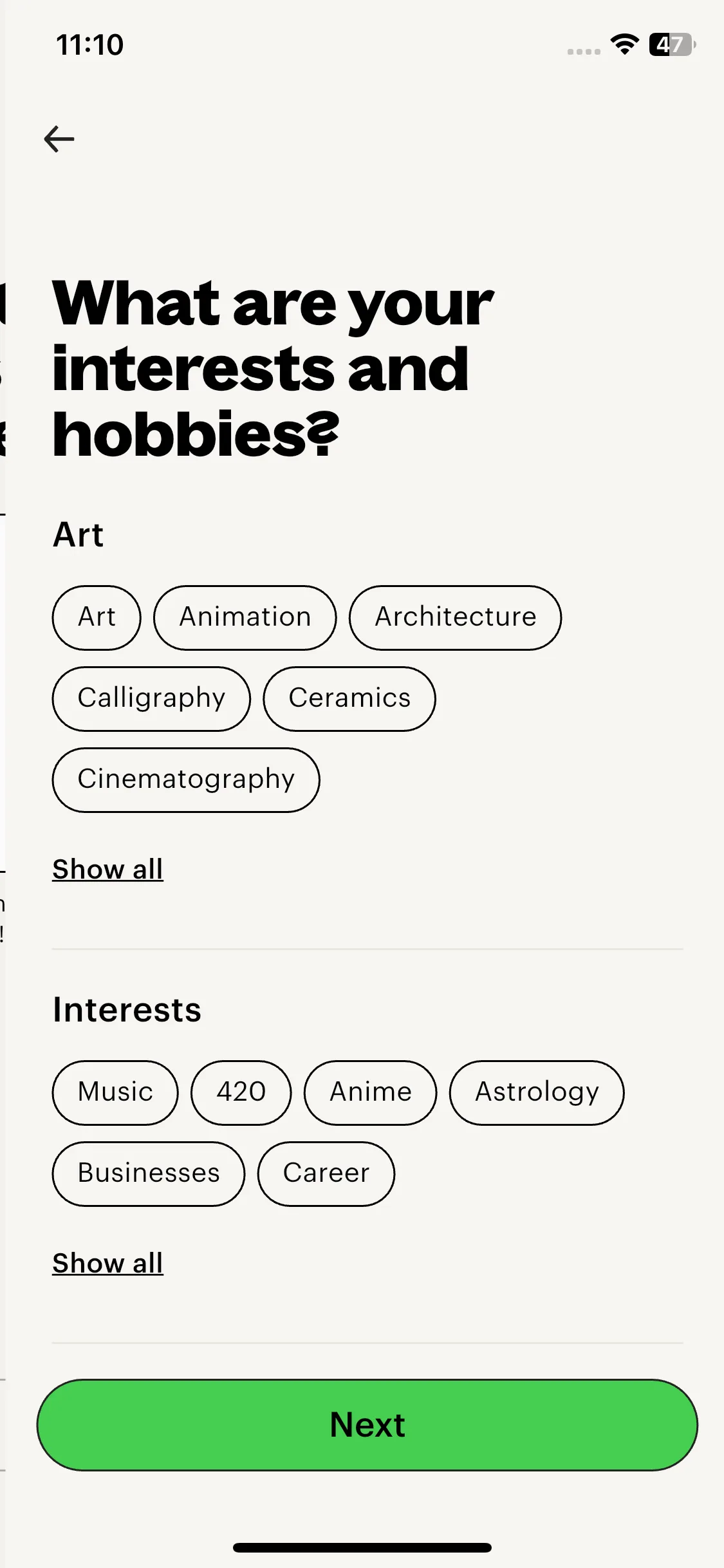Toggle the 420 interest chip
Viewport: 724px width, 1568px height.
coord(241,1092)
